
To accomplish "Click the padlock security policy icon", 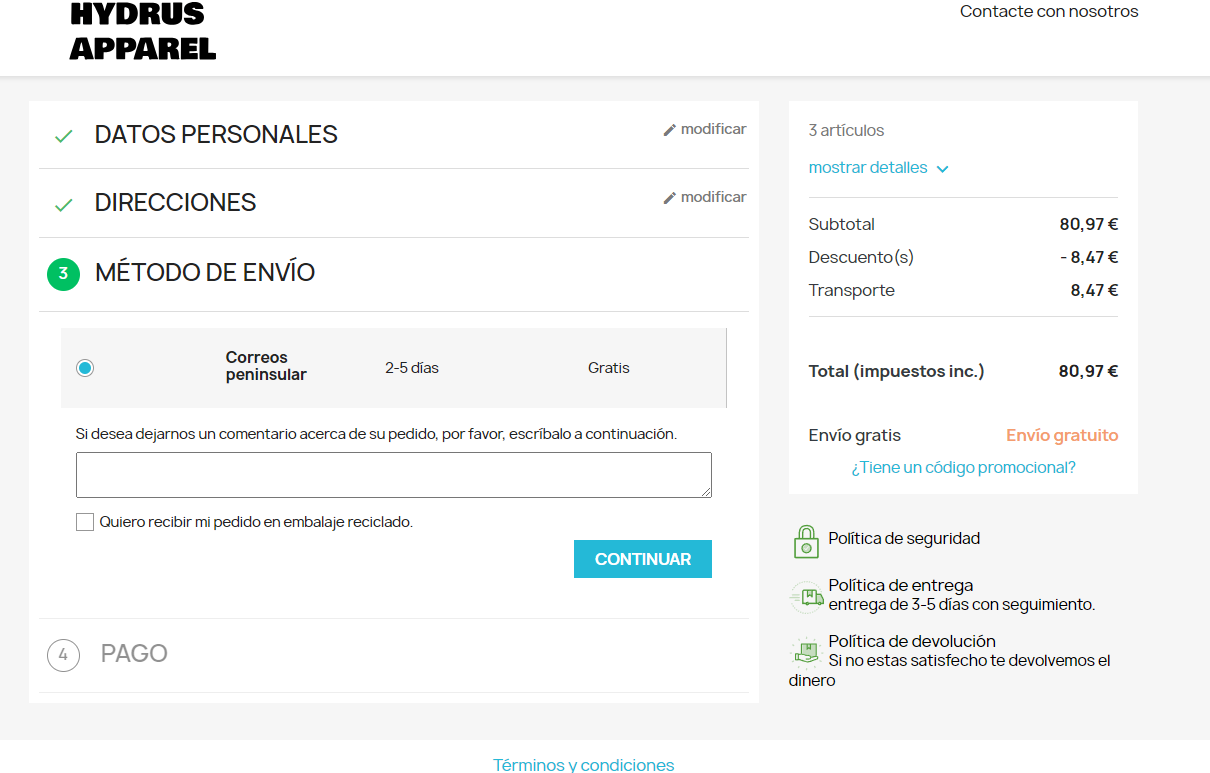I will [806, 541].
